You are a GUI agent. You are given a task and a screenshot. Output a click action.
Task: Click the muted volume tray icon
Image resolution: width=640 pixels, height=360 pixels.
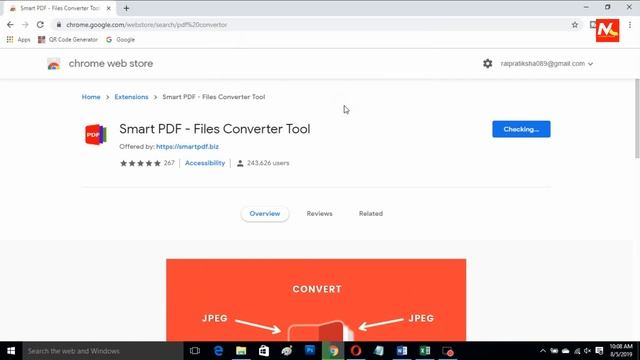(x=587, y=351)
